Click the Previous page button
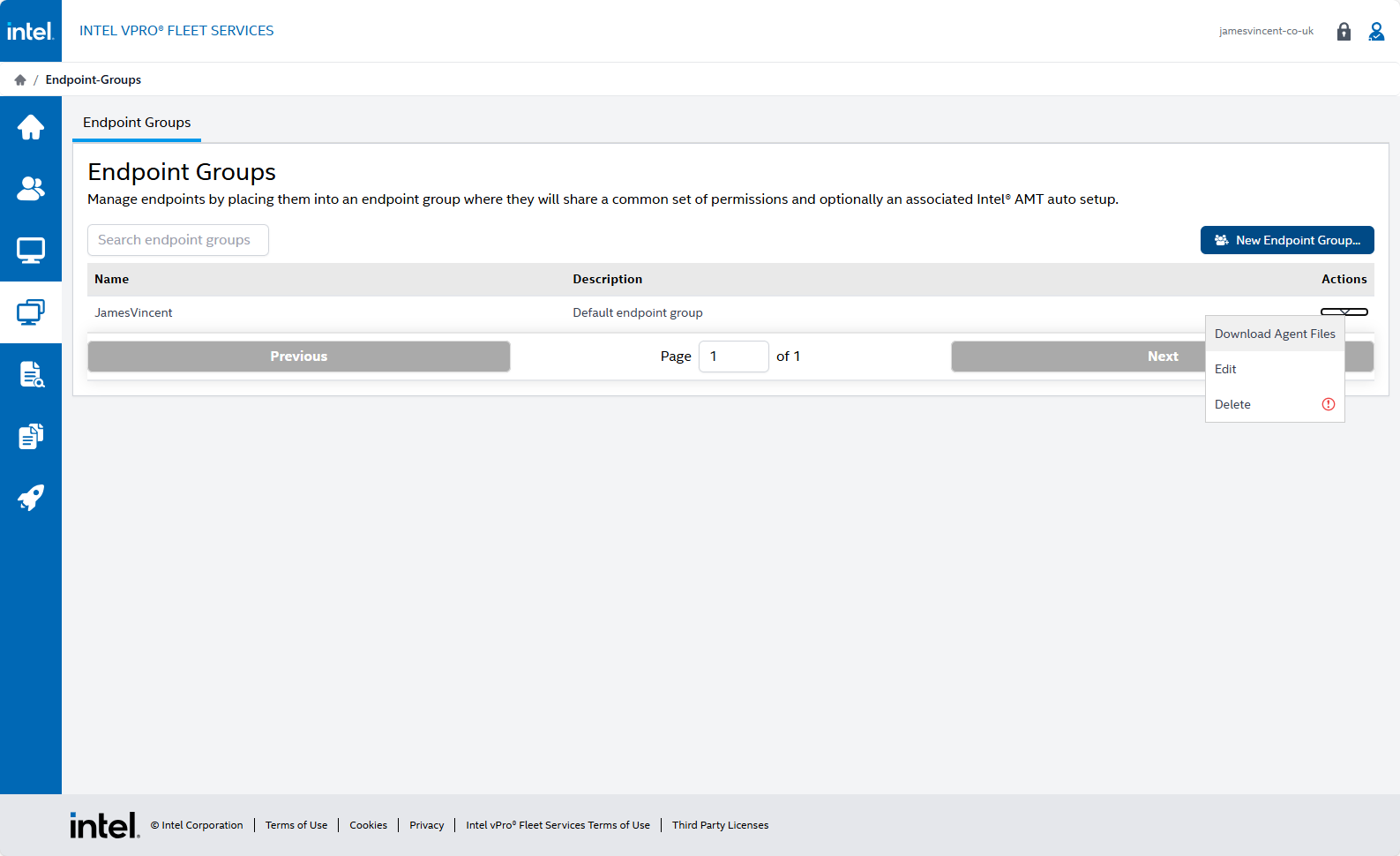This screenshot has height=856, width=1400. [x=299, y=357]
